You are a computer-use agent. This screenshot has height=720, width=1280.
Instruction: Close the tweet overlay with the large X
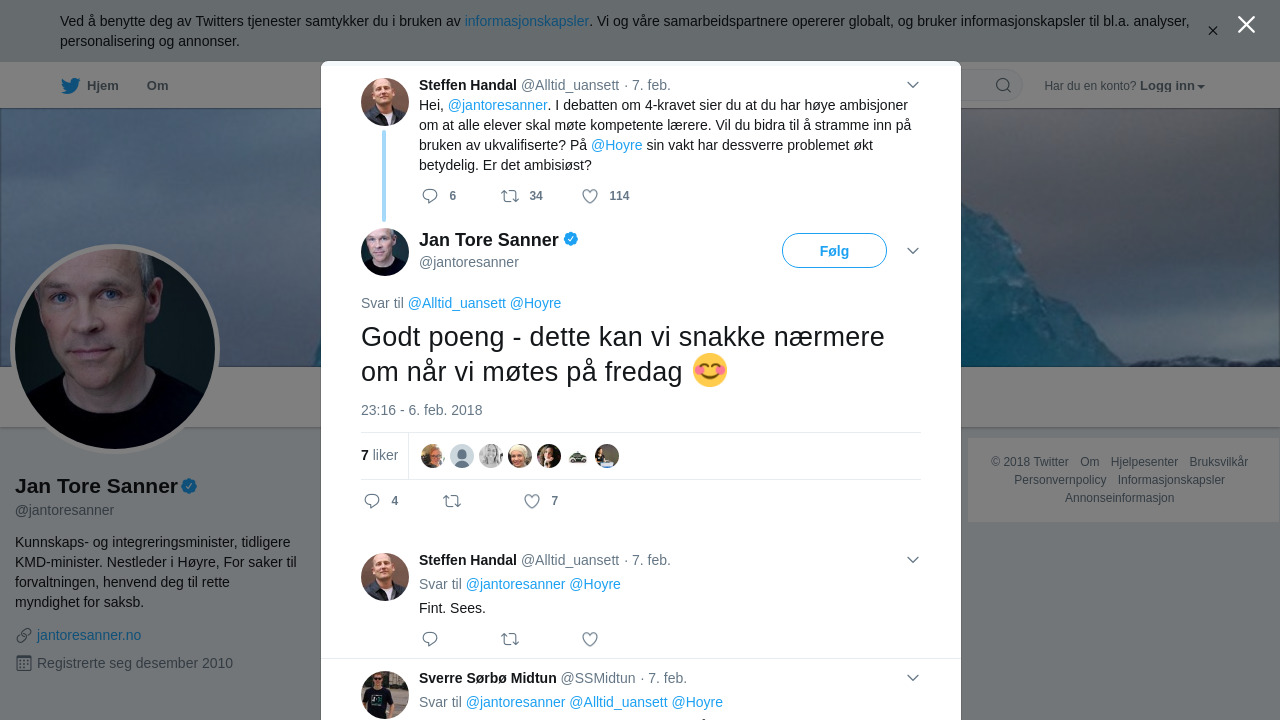1246,25
